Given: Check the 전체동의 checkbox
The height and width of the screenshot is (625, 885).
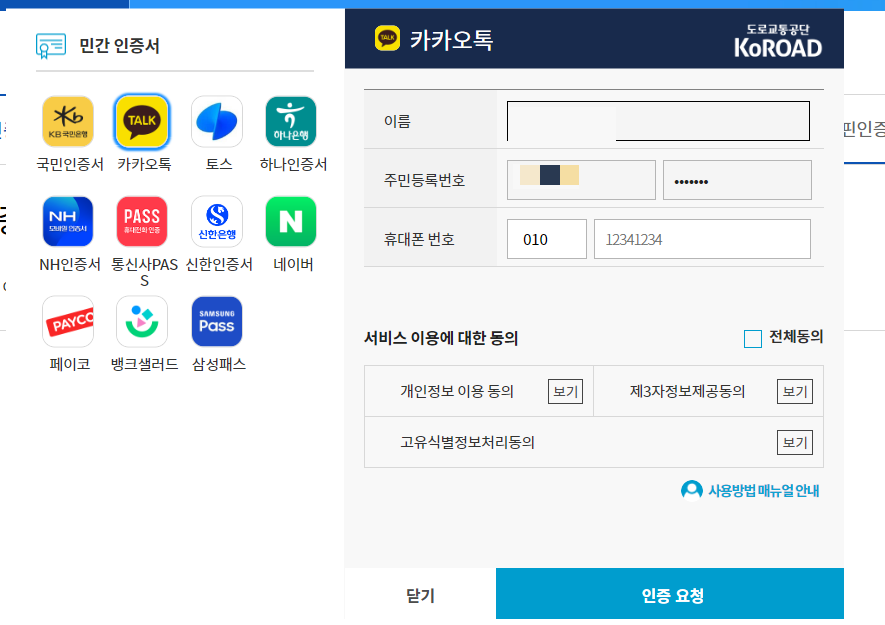Looking at the screenshot, I should pyautogui.click(x=752, y=339).
